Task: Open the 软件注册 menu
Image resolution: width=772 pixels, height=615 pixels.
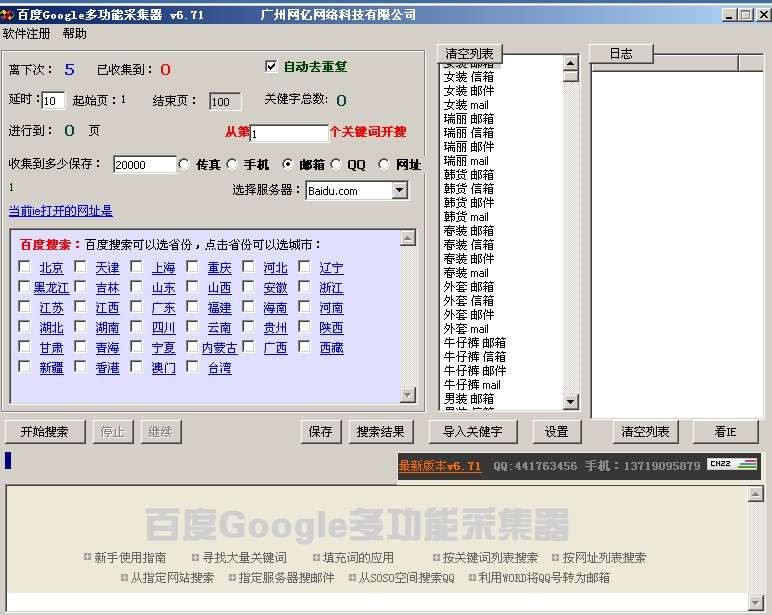Action: (27, 33)
